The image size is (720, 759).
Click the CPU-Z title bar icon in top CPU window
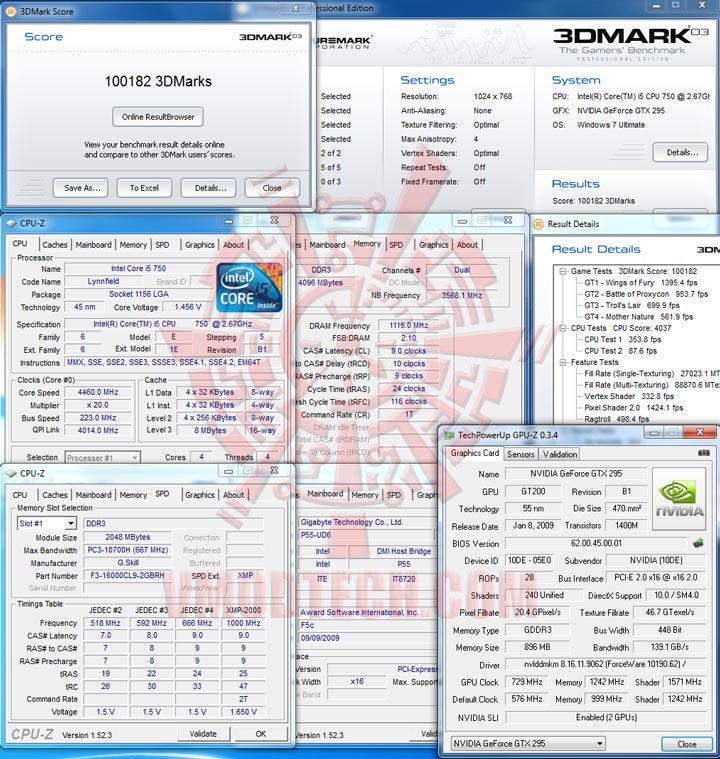[x=11, y=223]
